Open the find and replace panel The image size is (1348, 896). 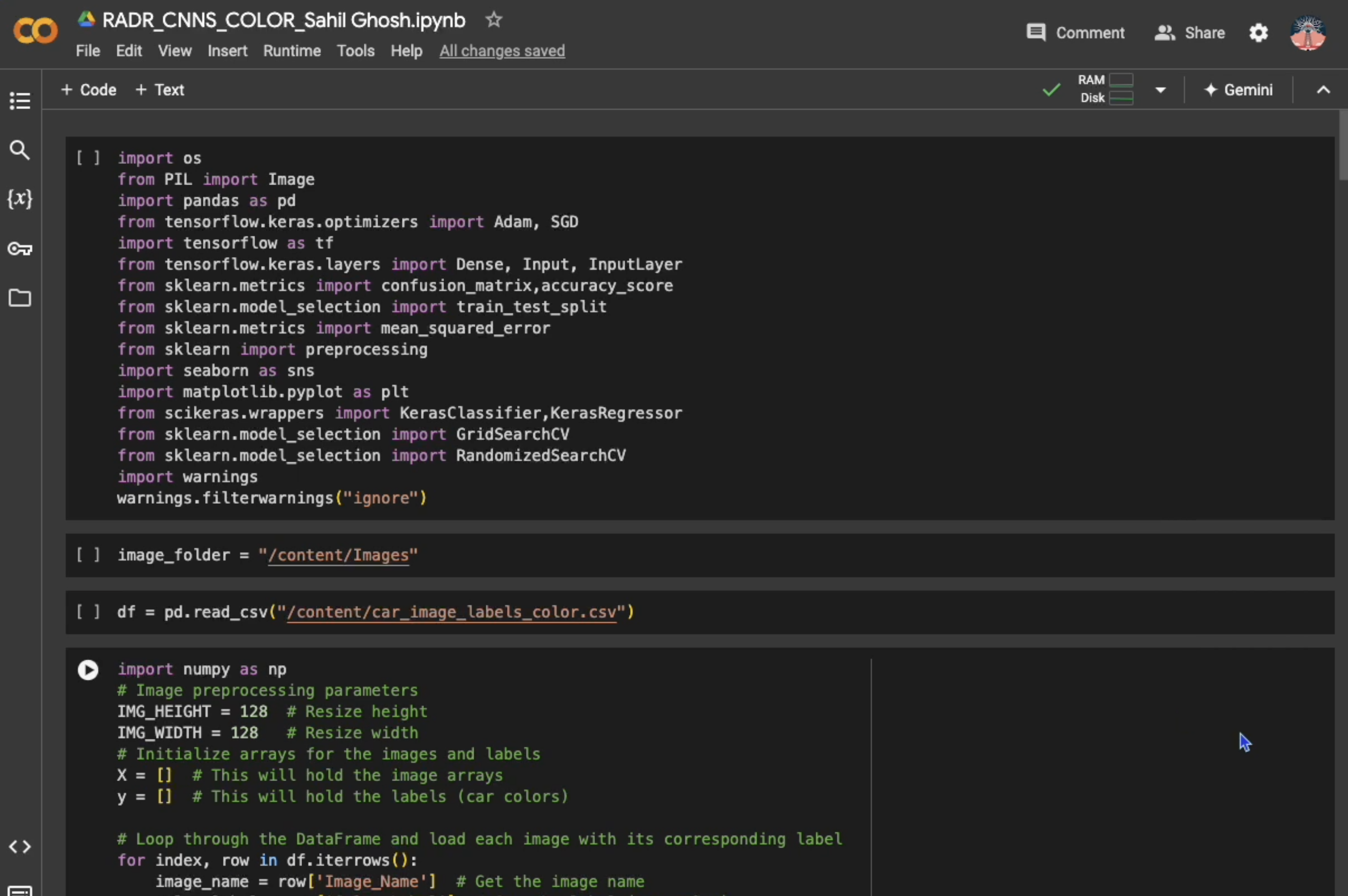point(20,150)
